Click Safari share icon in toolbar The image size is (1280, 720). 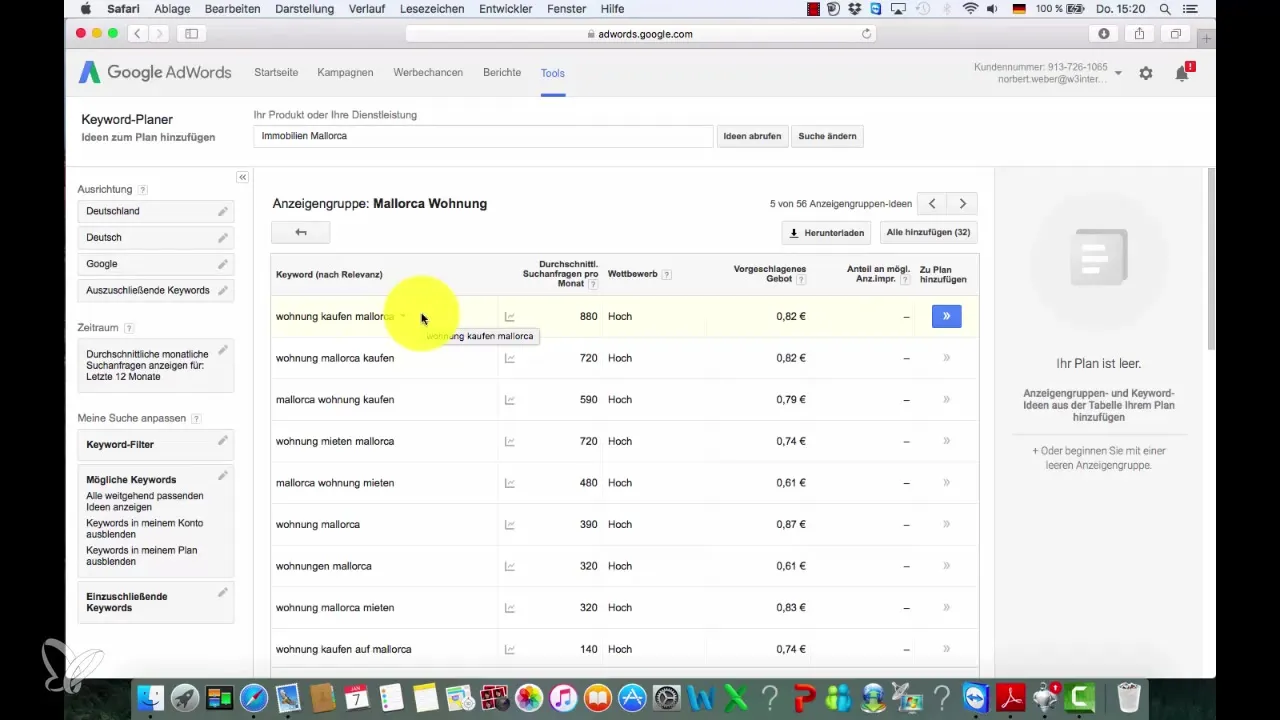tap(1139, 34)
